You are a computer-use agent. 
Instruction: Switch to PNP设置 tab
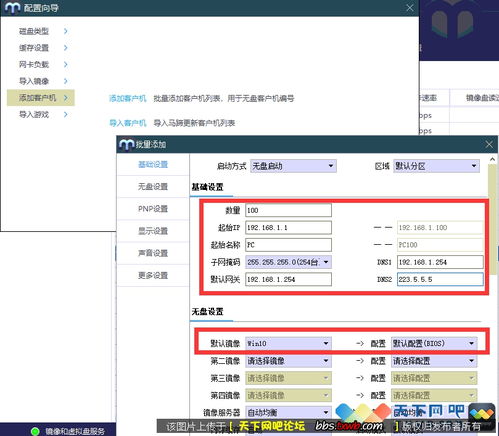click(x=153, y=209)
